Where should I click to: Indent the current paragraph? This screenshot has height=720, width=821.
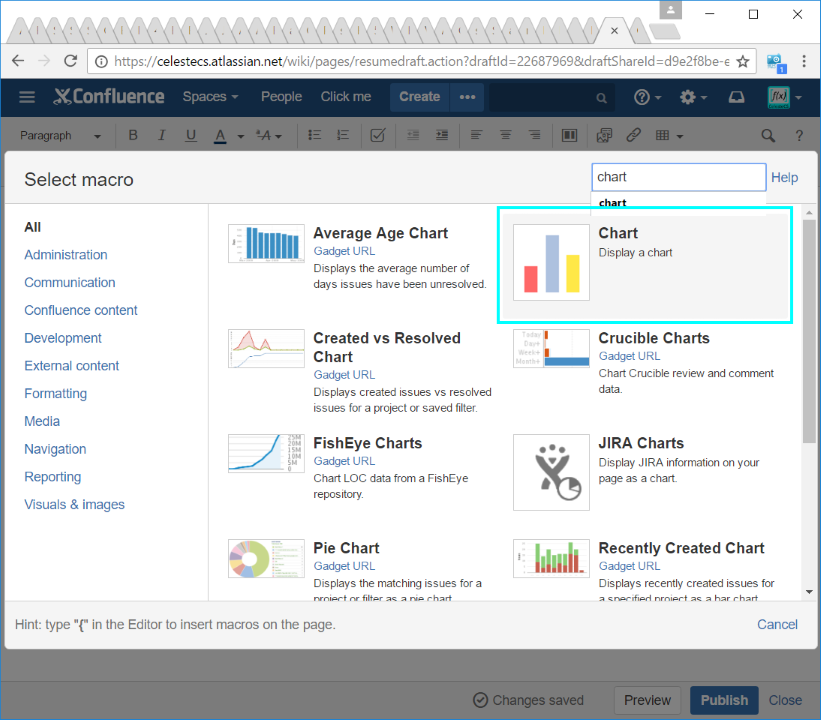tap(442, 136)
